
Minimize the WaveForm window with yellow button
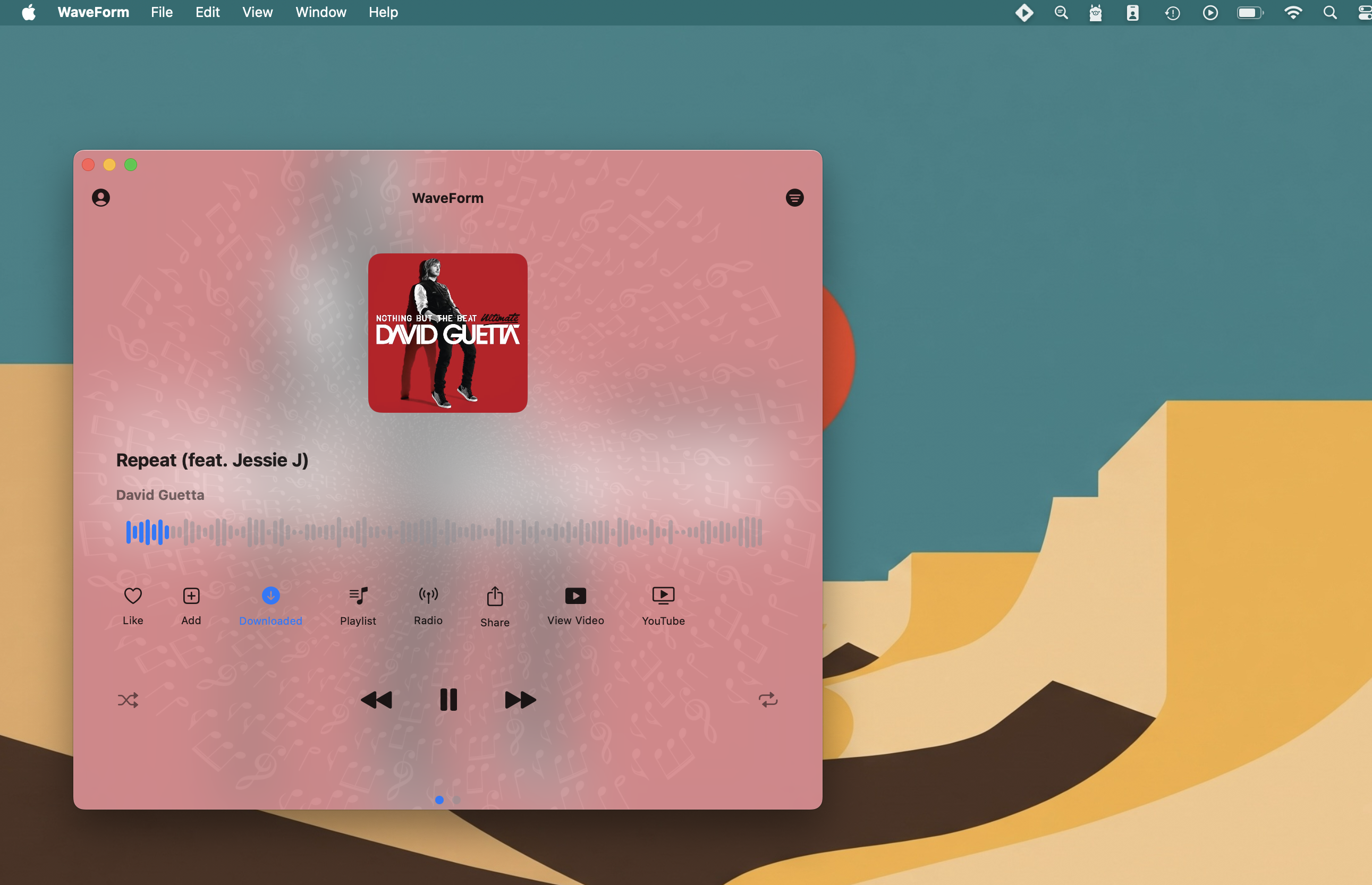point(109,165)
